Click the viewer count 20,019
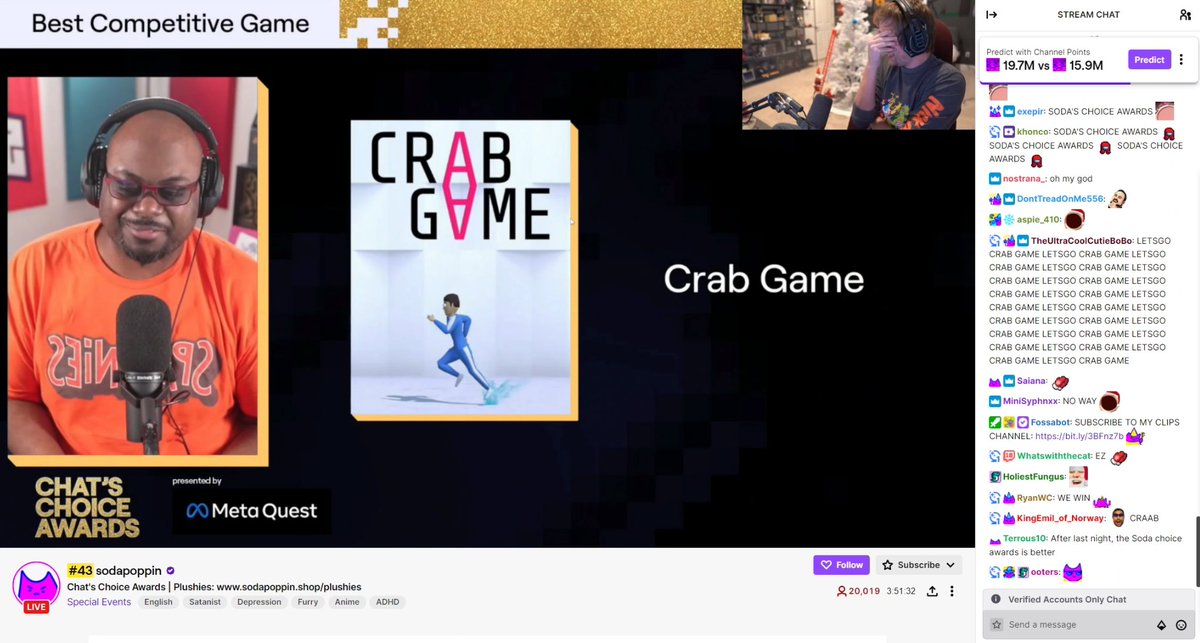The width and height of the screenshot is (1200, 643). point(858,591)
